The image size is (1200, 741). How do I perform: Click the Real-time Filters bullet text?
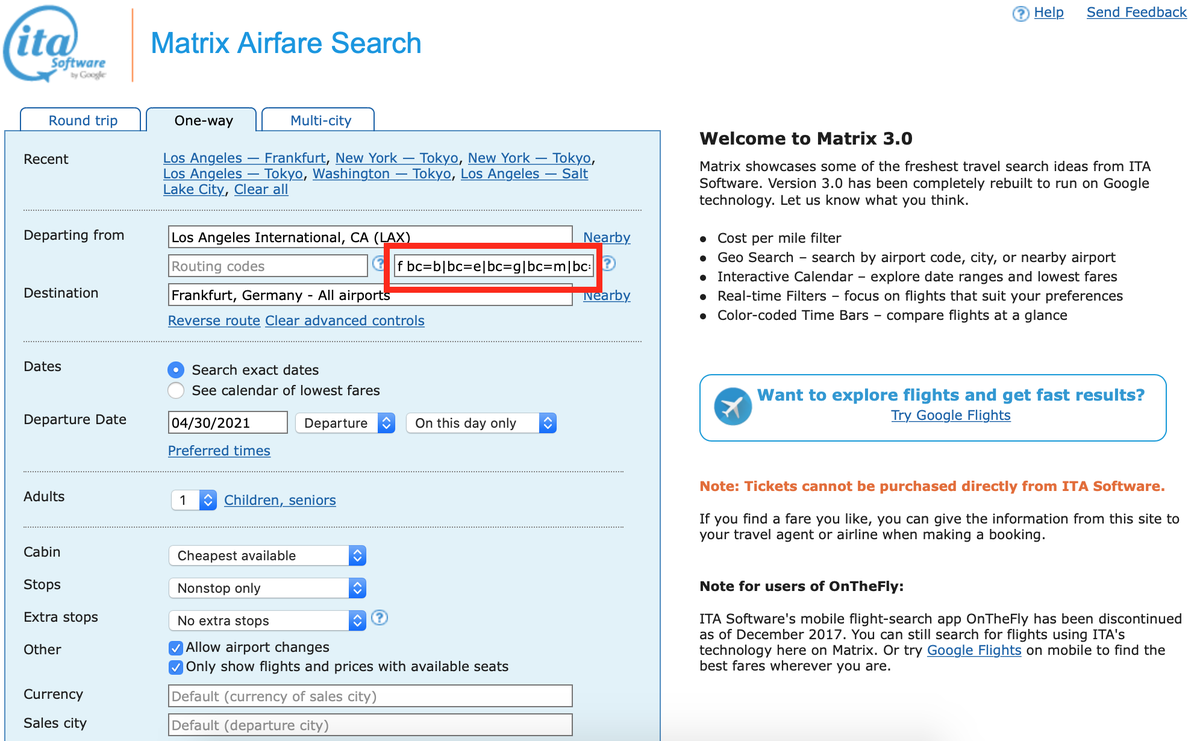[920, 296]
